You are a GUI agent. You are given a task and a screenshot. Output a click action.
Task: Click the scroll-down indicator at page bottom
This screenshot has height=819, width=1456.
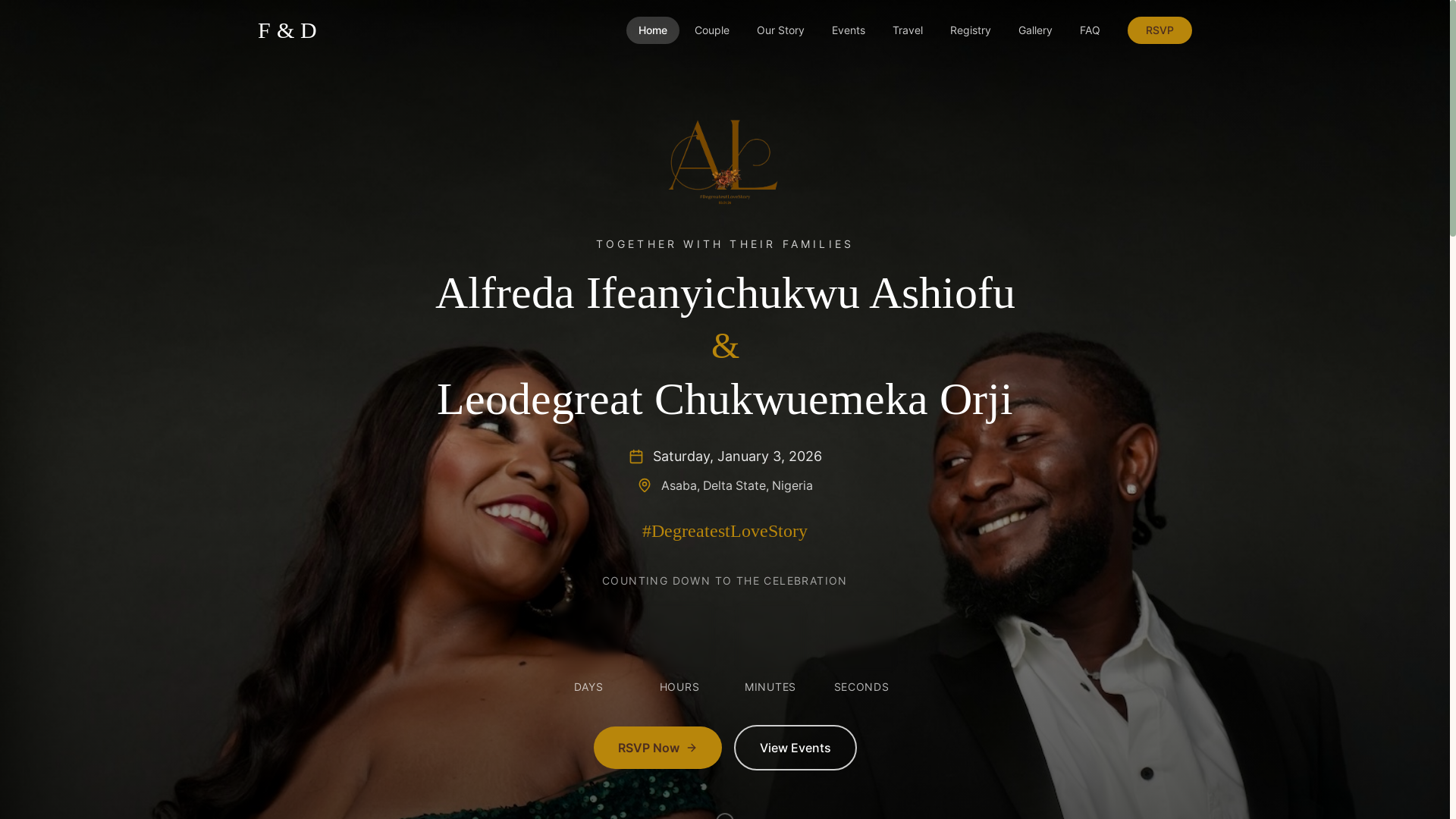[724, 816]
